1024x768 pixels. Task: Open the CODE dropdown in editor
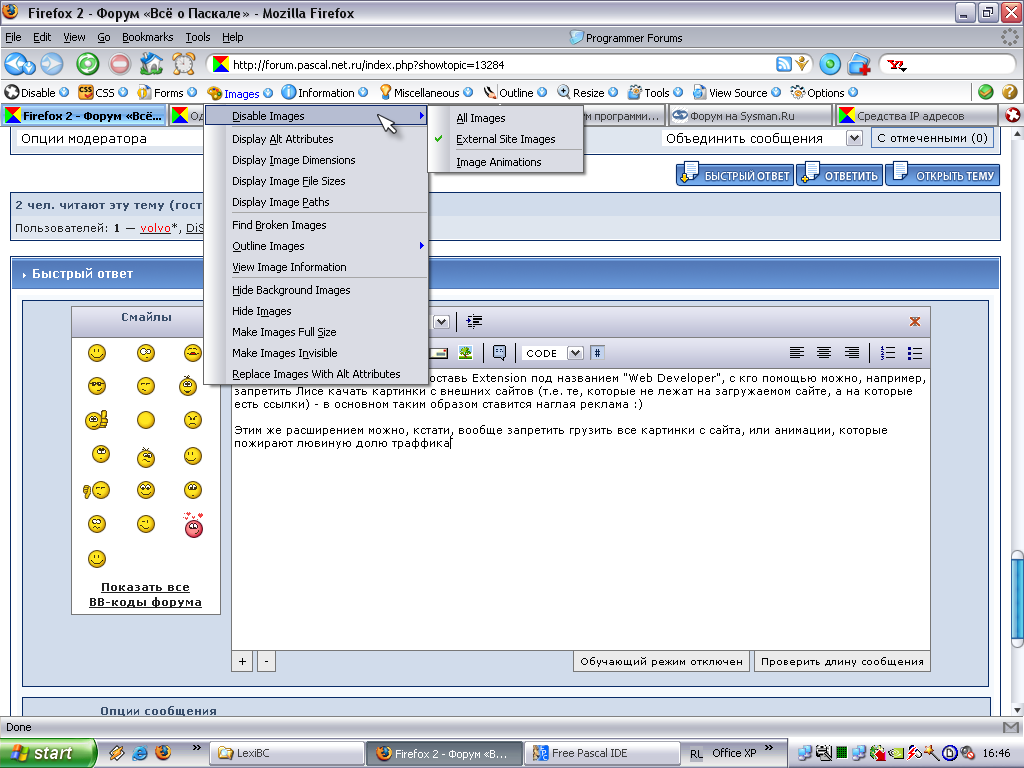click(x=575, y=353)
